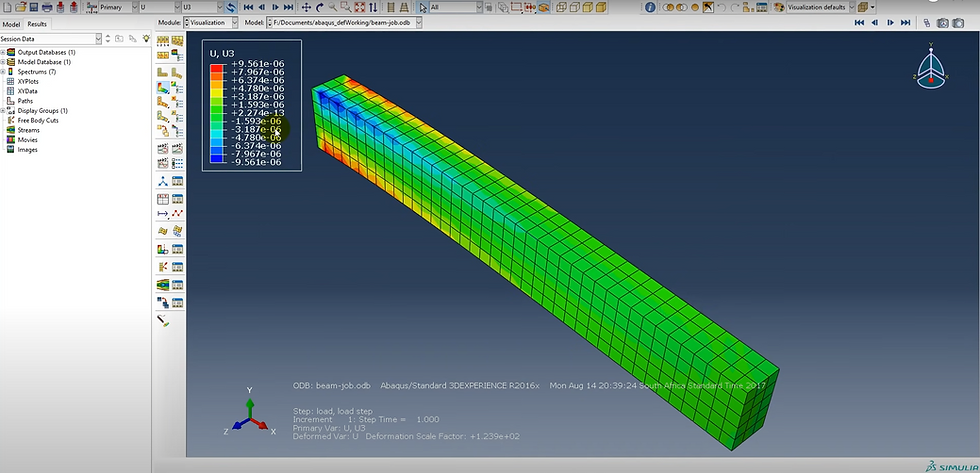Save with the floppy disk icon
This screenshot has width=980, height=473.
point(34,7)
